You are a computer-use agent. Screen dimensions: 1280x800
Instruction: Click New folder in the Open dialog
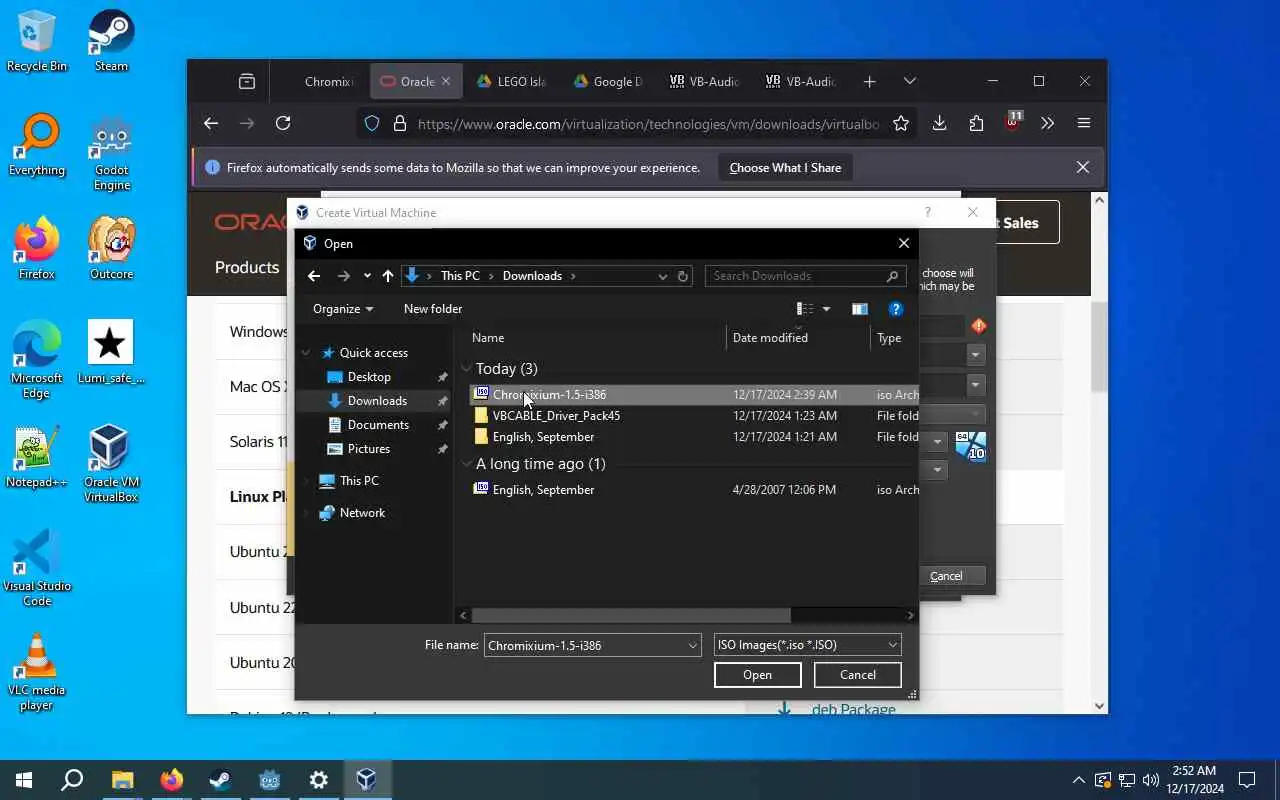[x=433, y=309]
